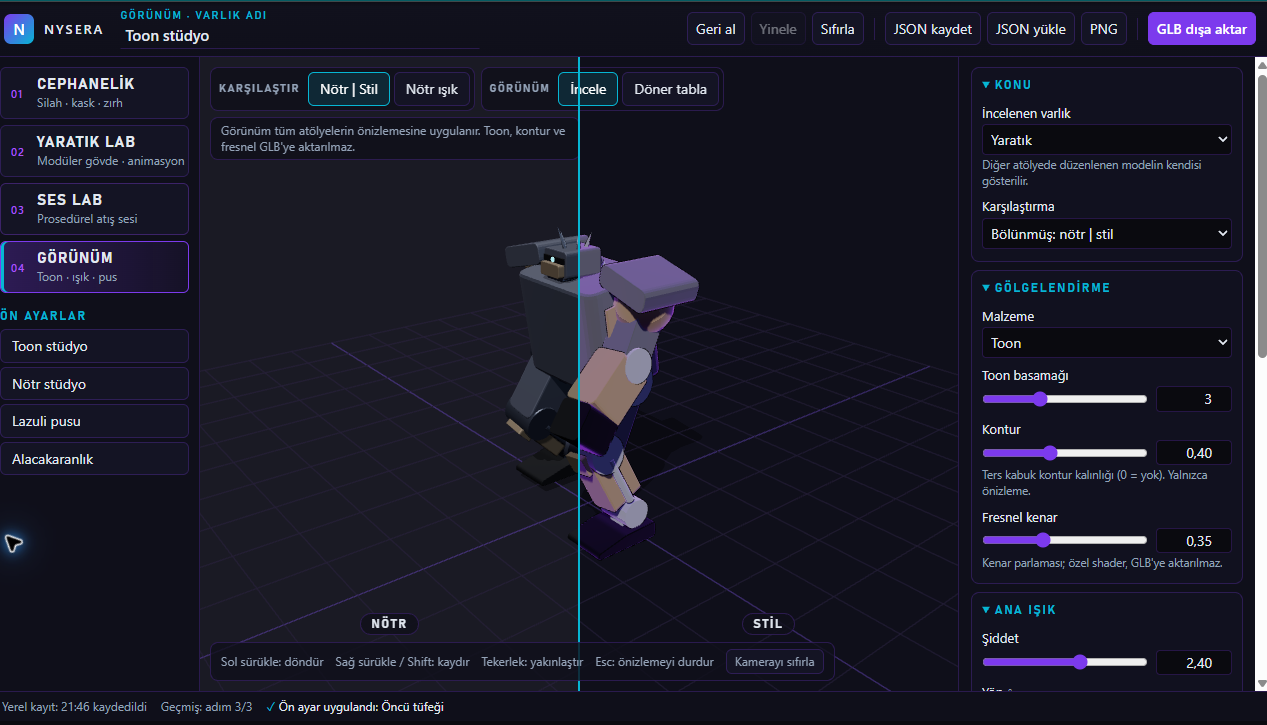Click the Nysera "N" logo icon
This screenshot has height=725, width=1267.
19,29
